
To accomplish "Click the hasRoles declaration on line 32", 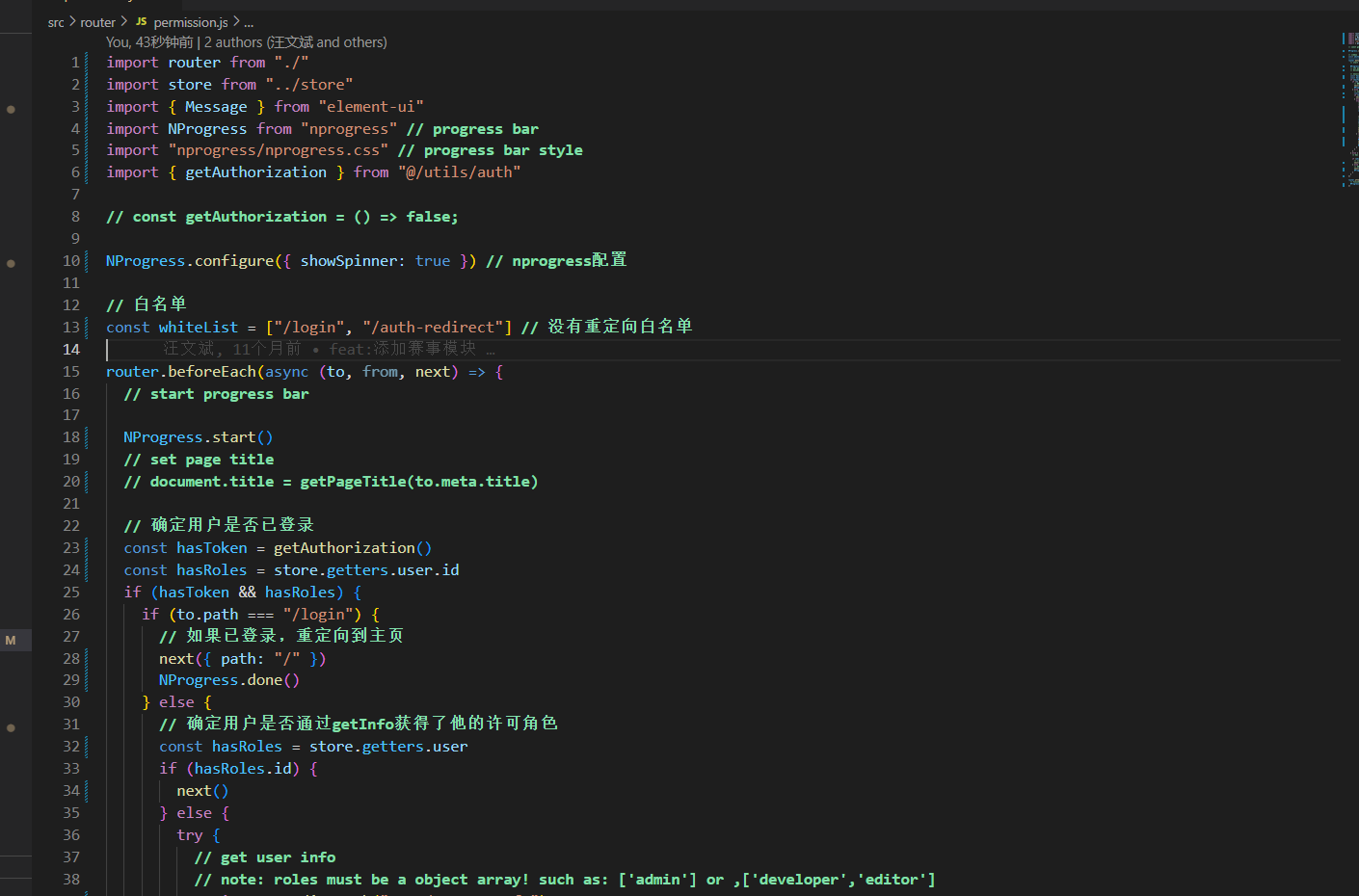I will click(248, 747).
